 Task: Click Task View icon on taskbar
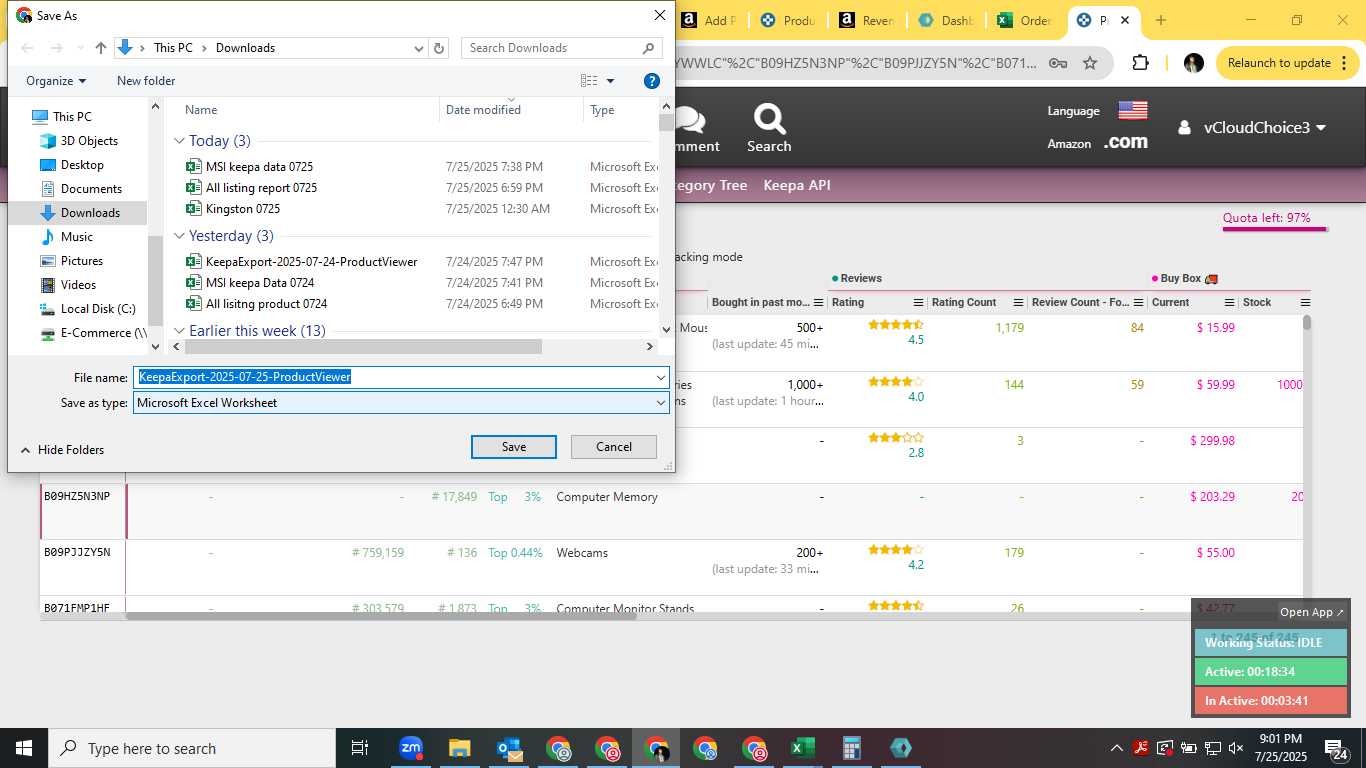coord(360,748)
